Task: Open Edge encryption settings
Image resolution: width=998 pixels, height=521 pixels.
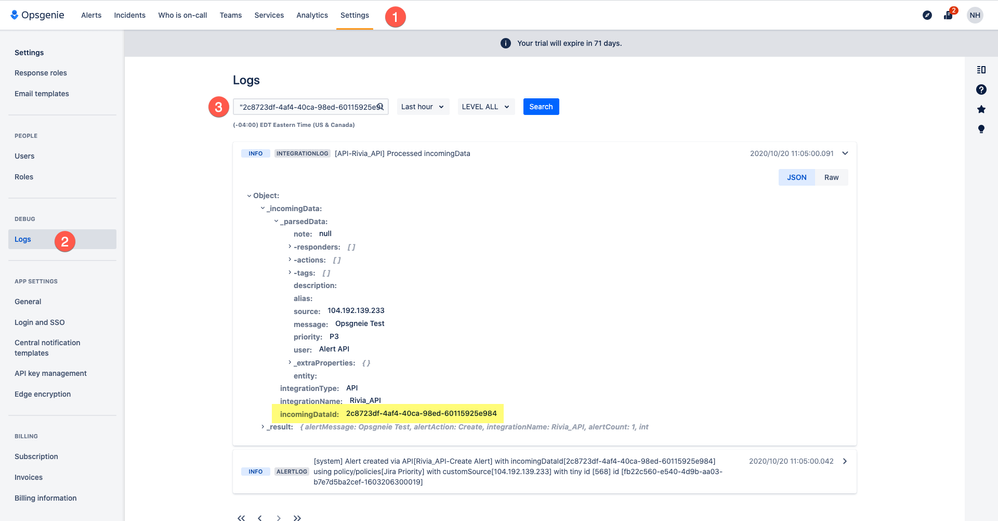Action: pos(43,394)
